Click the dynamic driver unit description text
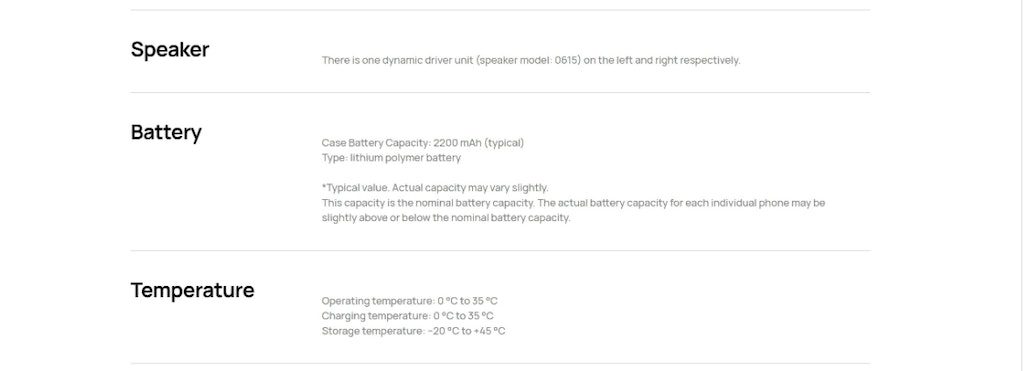Viewport: 1024px width, 371px height. click(531, 60)
